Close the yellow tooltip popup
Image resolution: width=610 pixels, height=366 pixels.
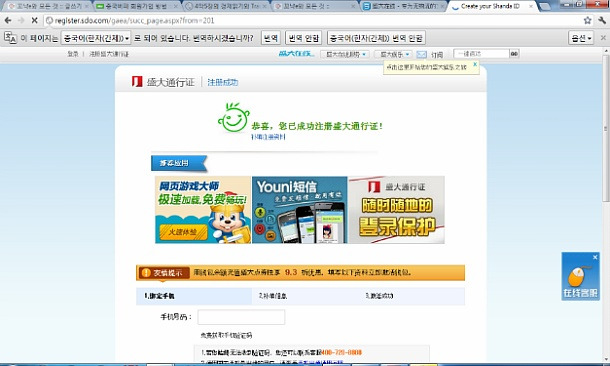point(475,64)
